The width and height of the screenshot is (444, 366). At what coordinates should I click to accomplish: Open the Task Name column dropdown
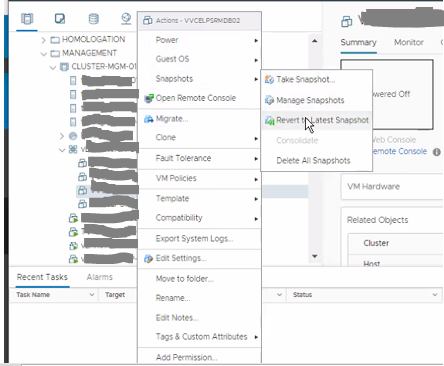pos(92,295)
